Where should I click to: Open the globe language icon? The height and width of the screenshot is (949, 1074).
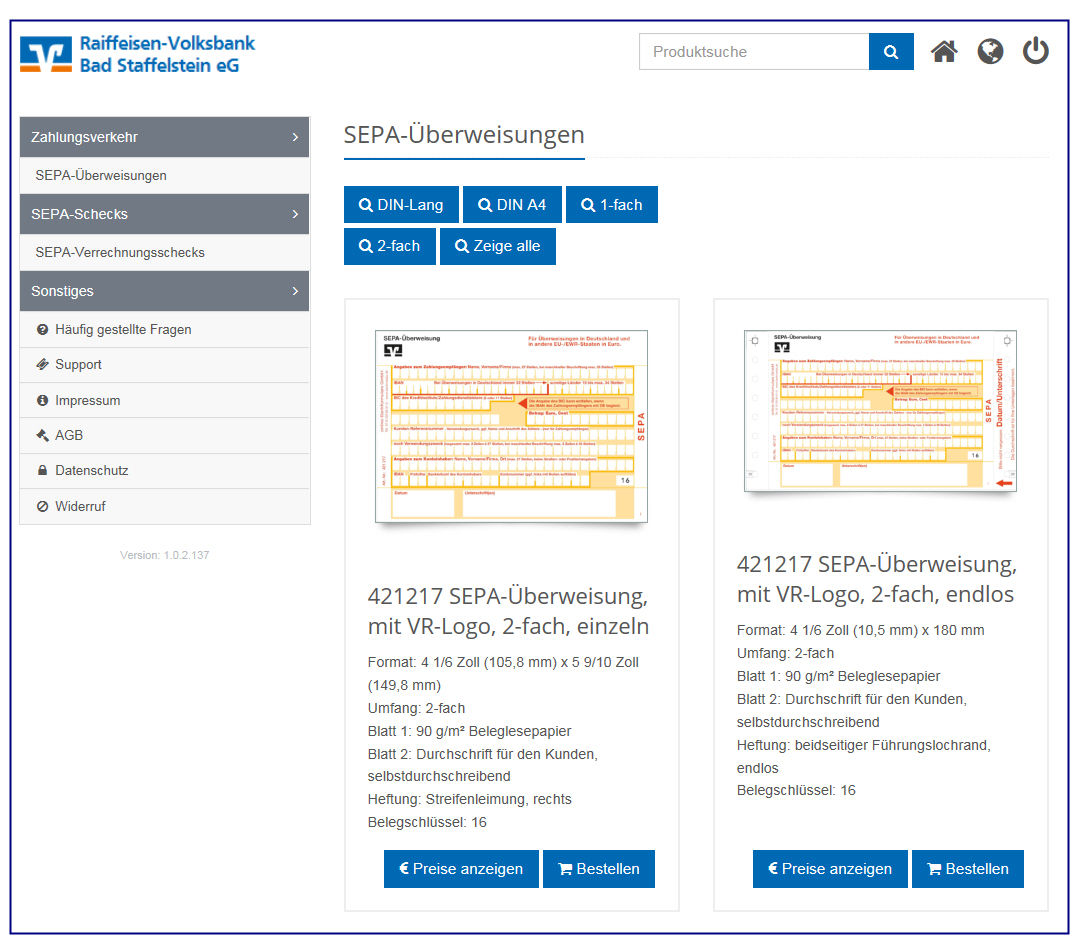(990, 51)
